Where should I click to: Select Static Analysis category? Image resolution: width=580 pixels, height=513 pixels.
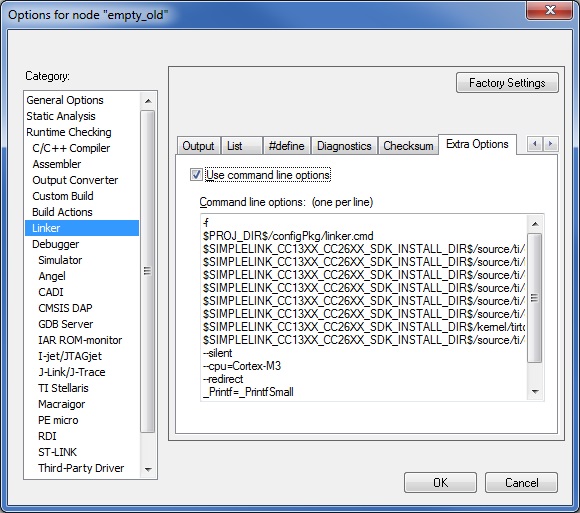[x=61, y=116]
